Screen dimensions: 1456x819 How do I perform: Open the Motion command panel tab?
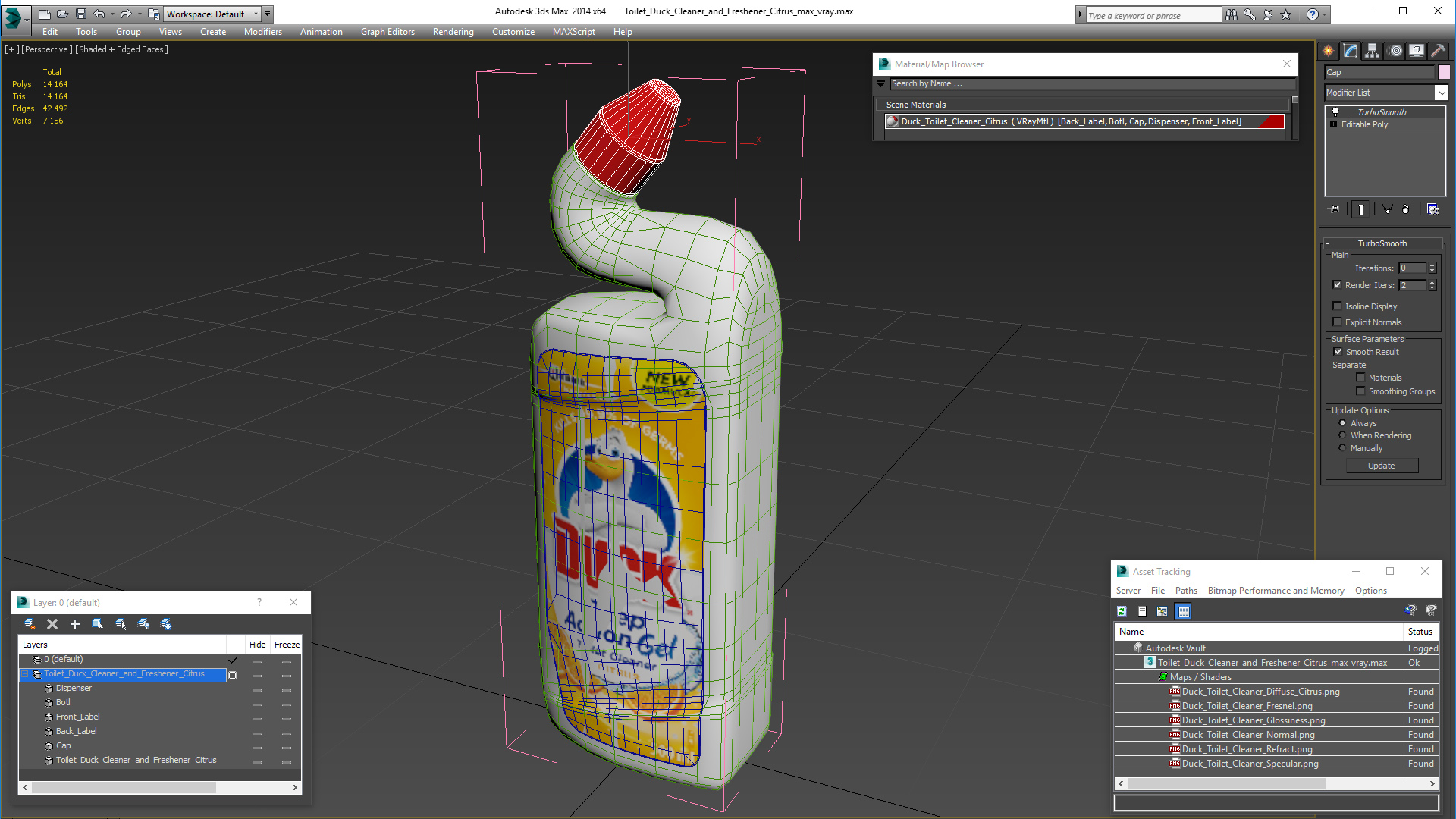[x=1395, y=51]
